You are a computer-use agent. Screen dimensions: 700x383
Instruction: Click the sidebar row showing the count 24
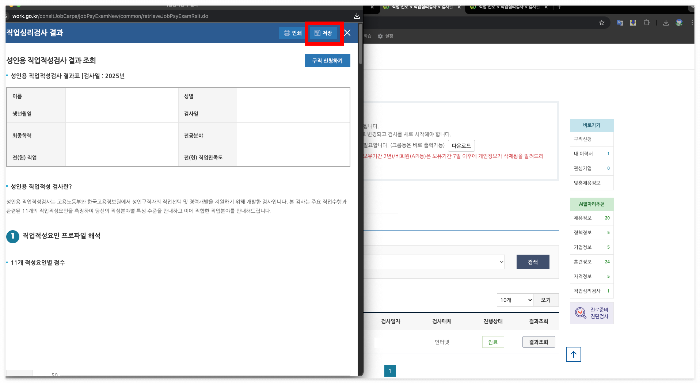point(591,262)
